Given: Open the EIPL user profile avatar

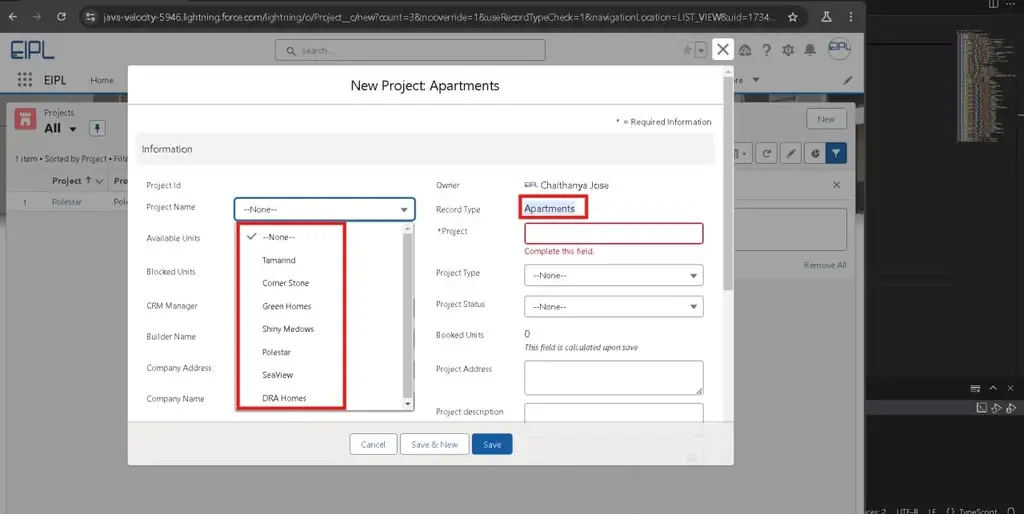Looking at the screenshot, I should point(839,48).
